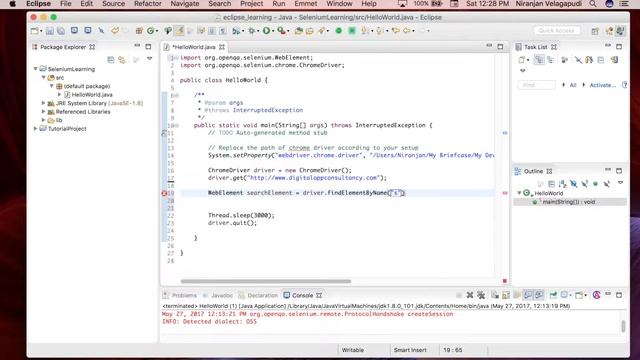Collapse All in the Task List toolbar
Viewport: 640px width, 360px height.
[600, 60]
